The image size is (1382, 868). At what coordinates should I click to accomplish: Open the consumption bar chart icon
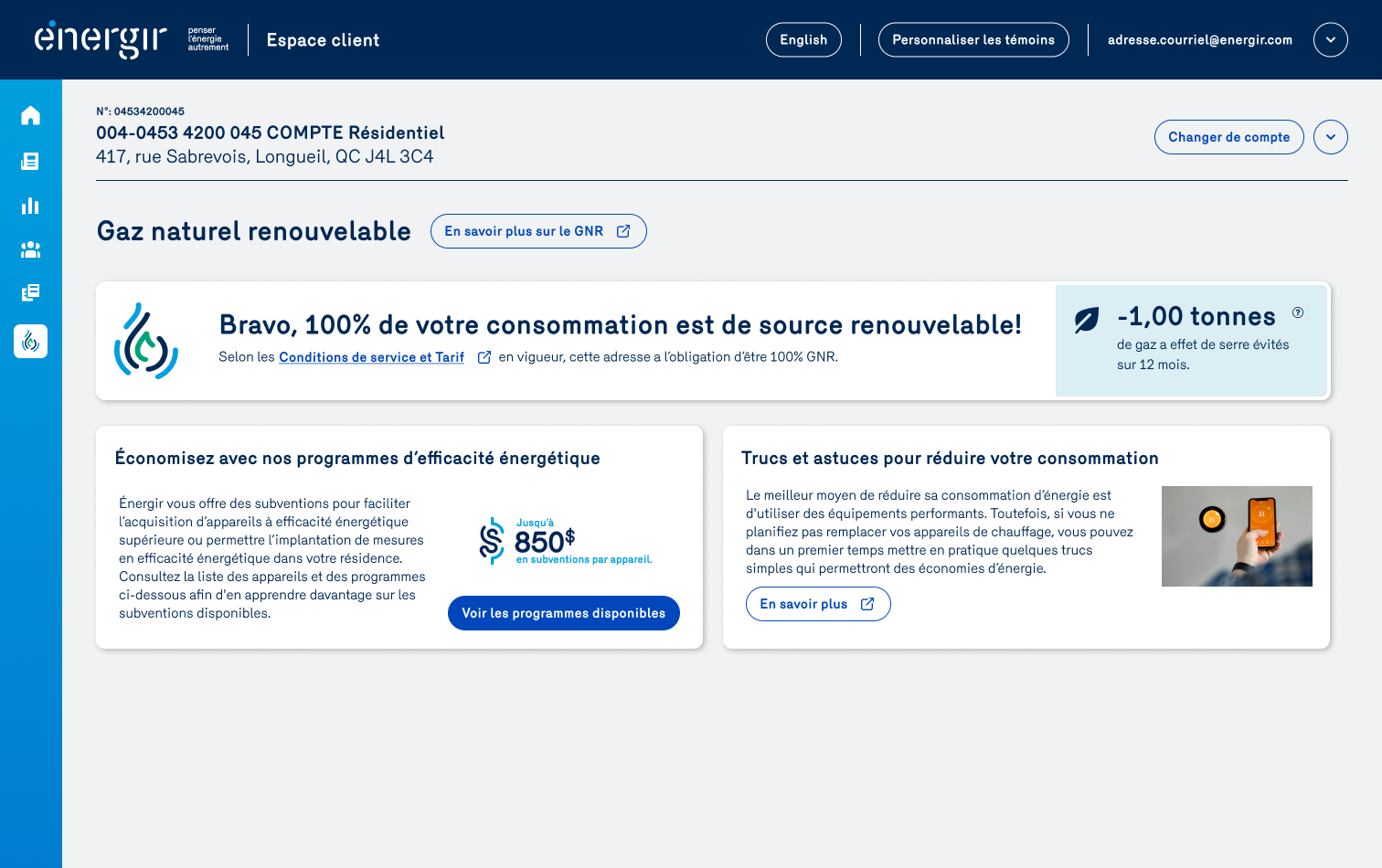tap(30, 206)
